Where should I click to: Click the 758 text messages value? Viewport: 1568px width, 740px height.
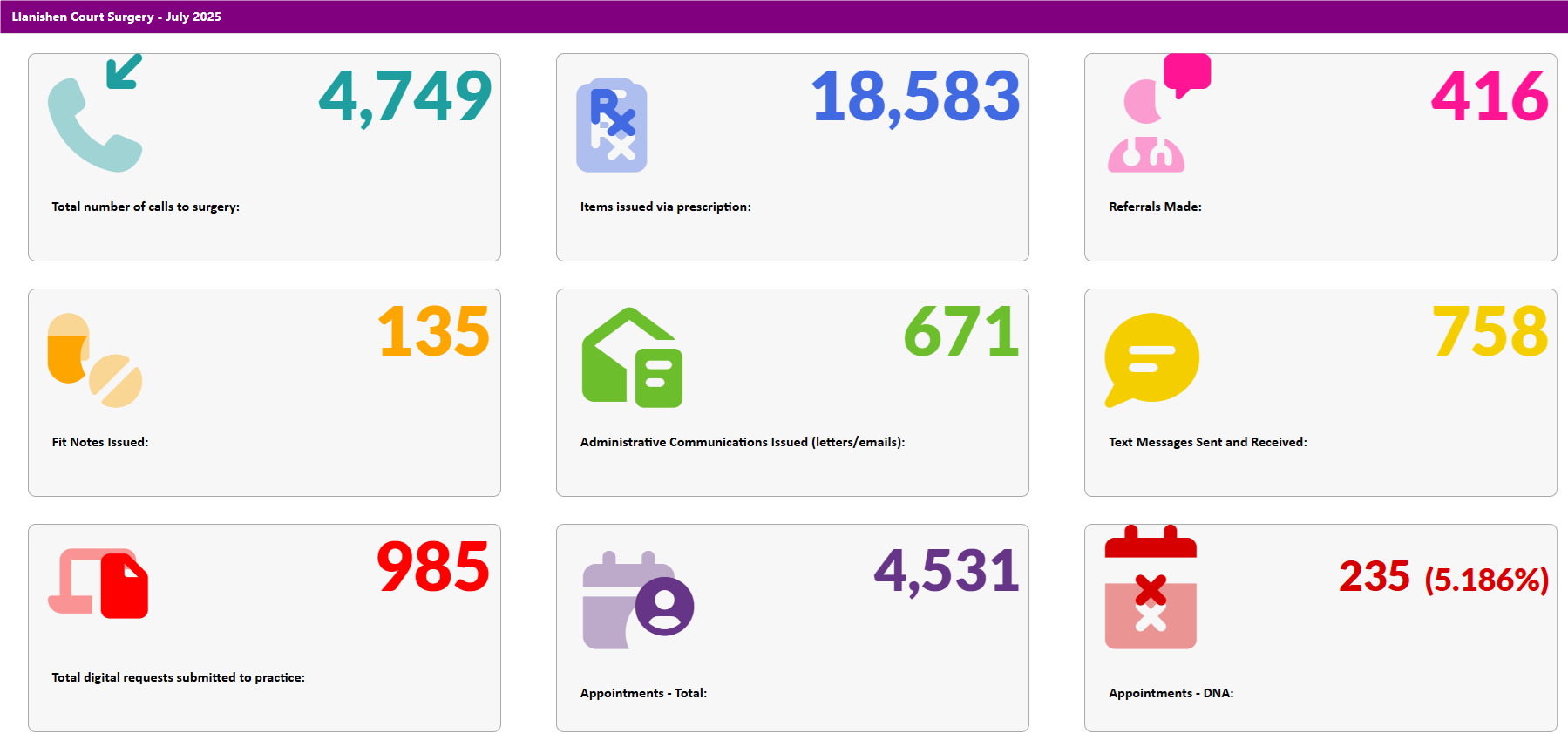[x=1490, y=332]
